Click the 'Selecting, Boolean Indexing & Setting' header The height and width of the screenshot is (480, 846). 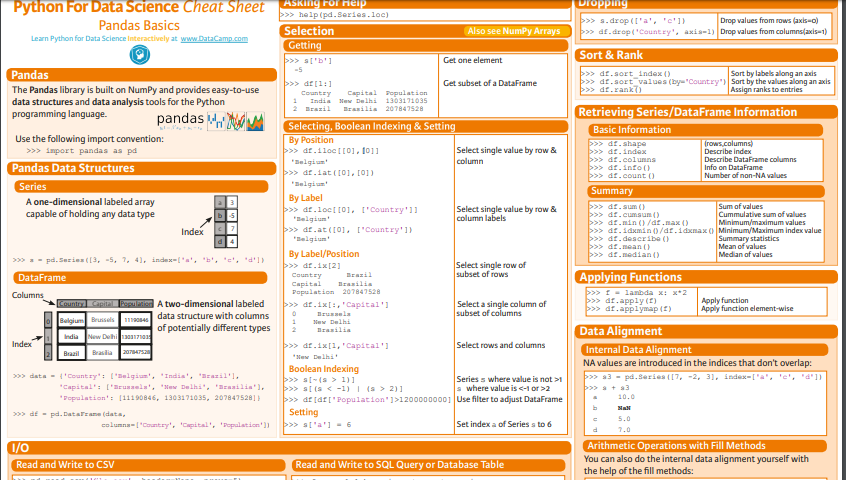[x=426, y=127]
